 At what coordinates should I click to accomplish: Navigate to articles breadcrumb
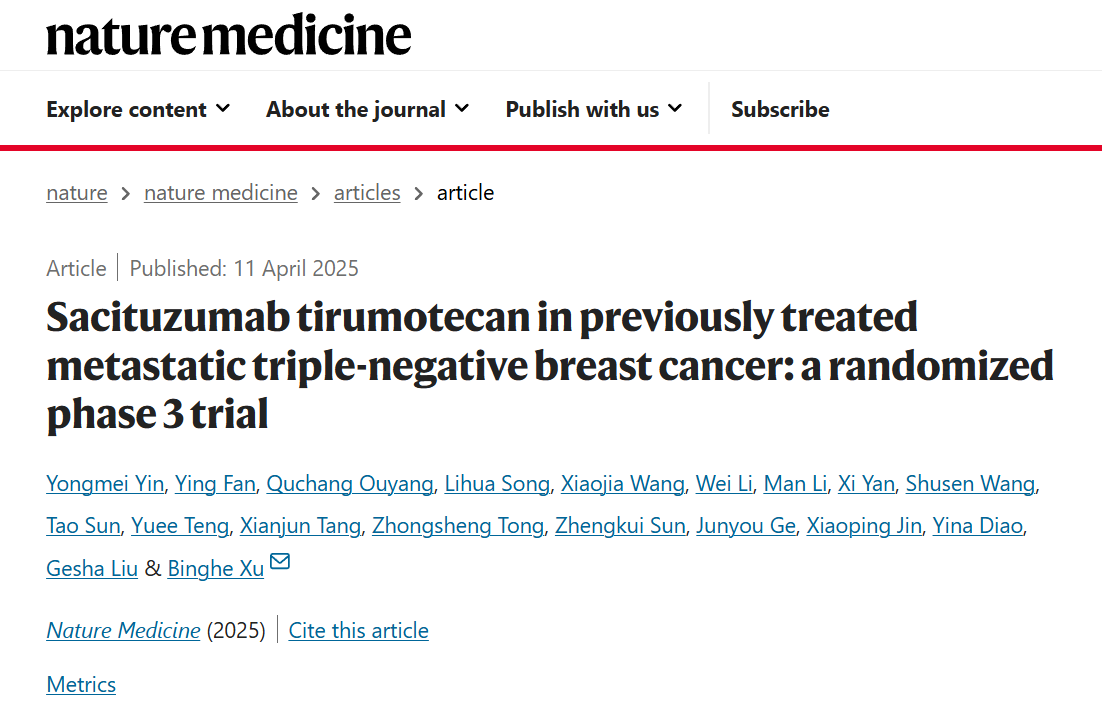point(367,193)
